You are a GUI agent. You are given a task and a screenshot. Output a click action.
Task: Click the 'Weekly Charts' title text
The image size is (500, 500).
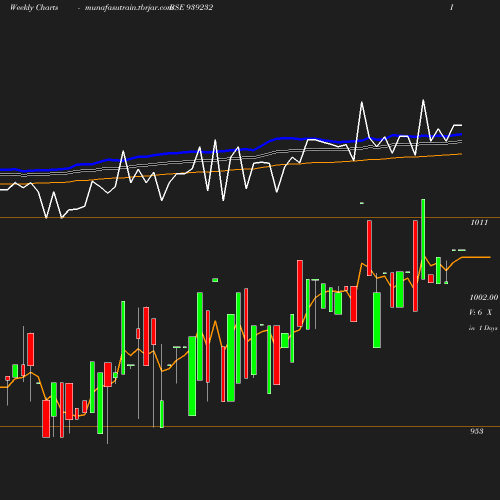click(x=34, y=8)
